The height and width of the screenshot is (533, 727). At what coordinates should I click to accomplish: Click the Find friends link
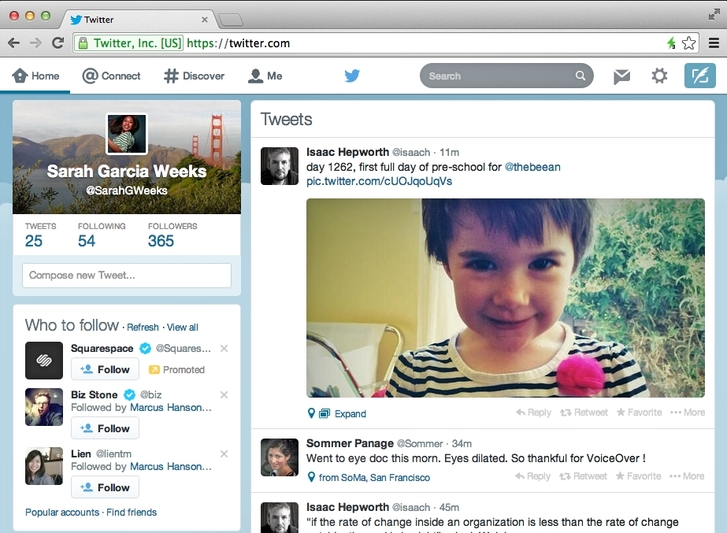pos(131,512)
